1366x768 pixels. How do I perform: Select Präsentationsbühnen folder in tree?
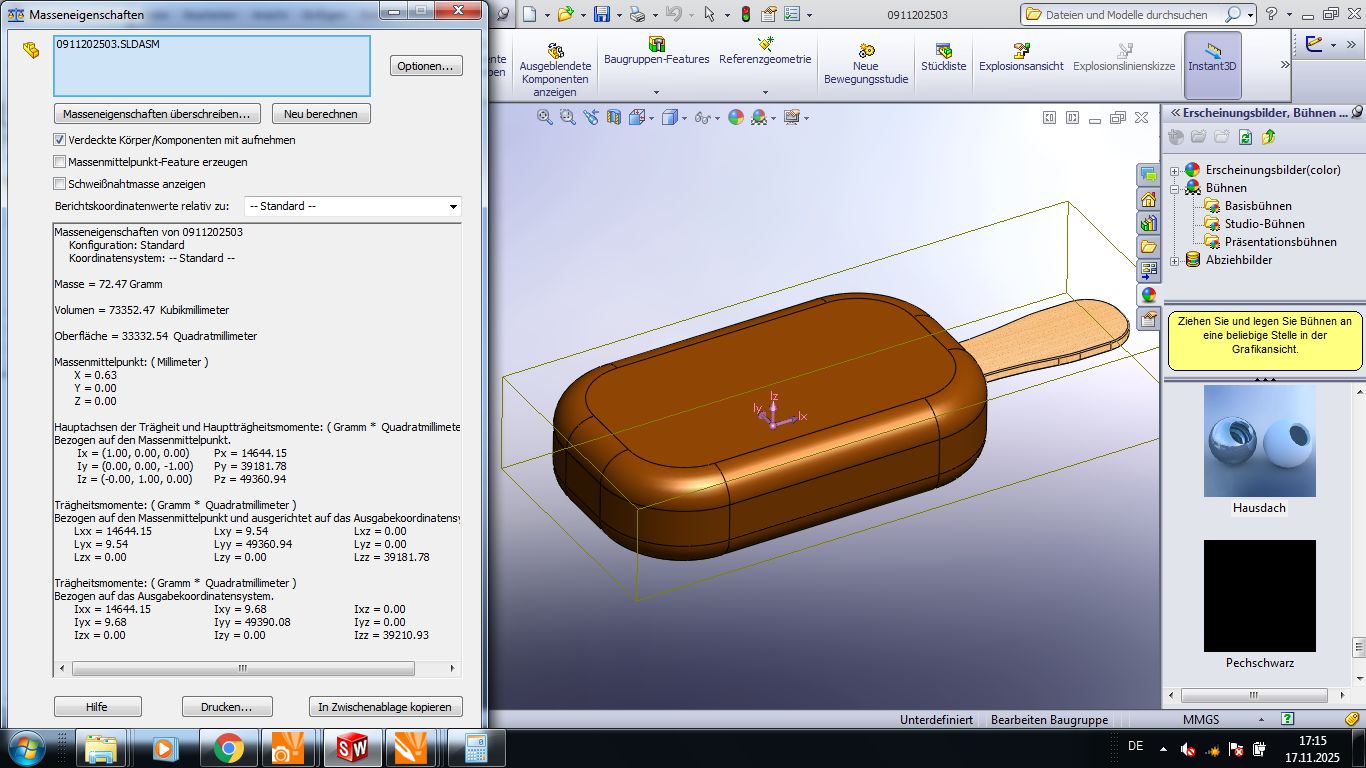[x=1270, y=242]
